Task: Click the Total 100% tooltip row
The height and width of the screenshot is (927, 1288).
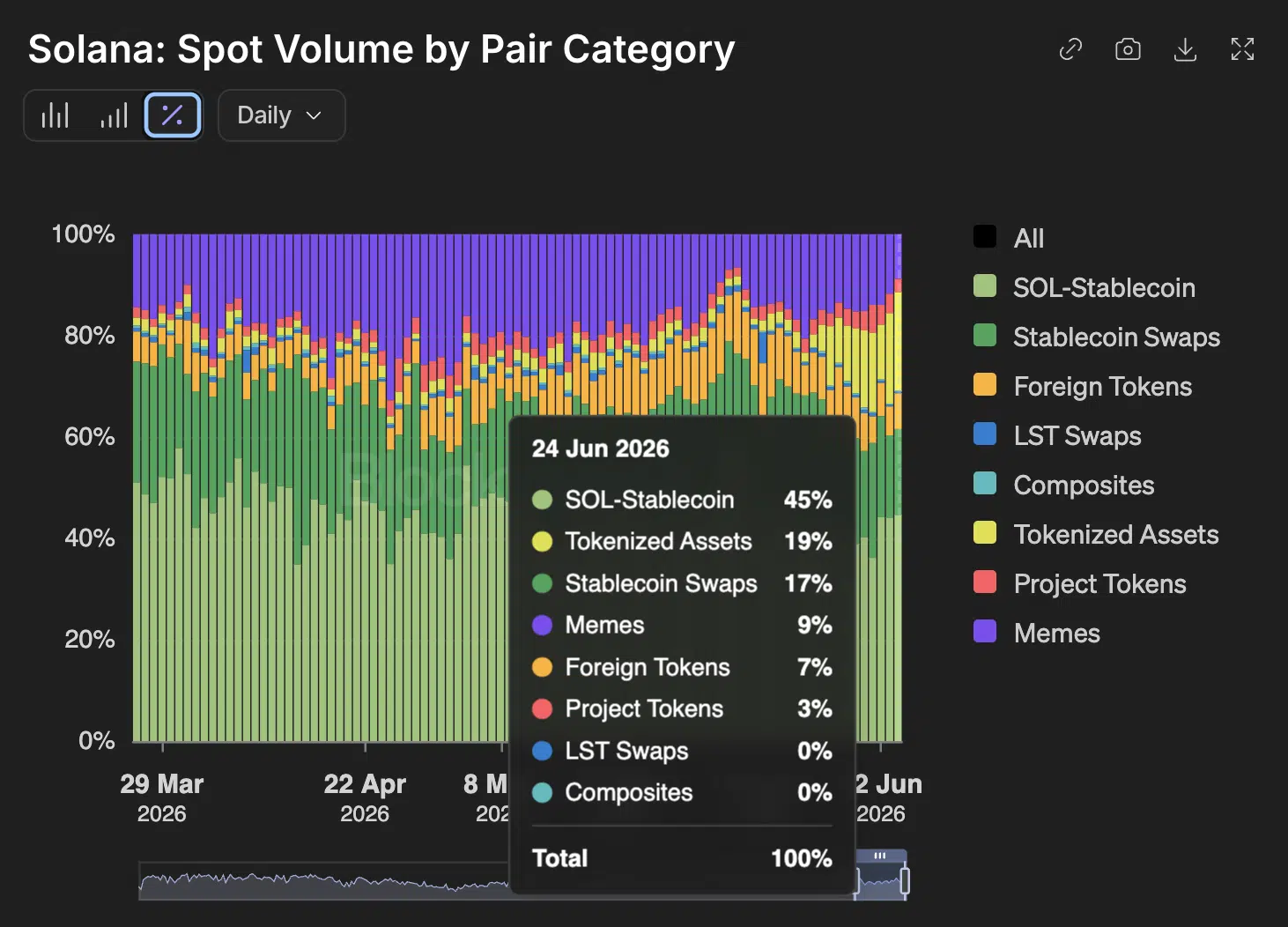Action: (x=682, y=858)
